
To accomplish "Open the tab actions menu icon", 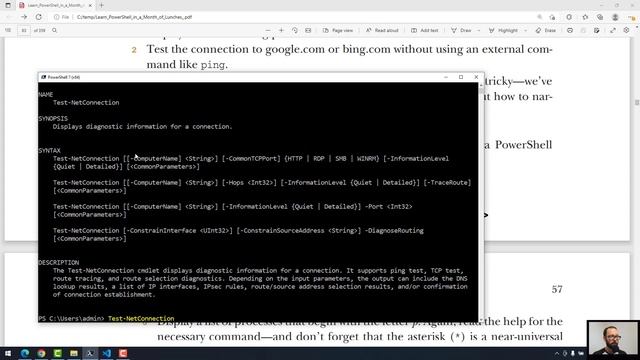I will pos(8,5).
